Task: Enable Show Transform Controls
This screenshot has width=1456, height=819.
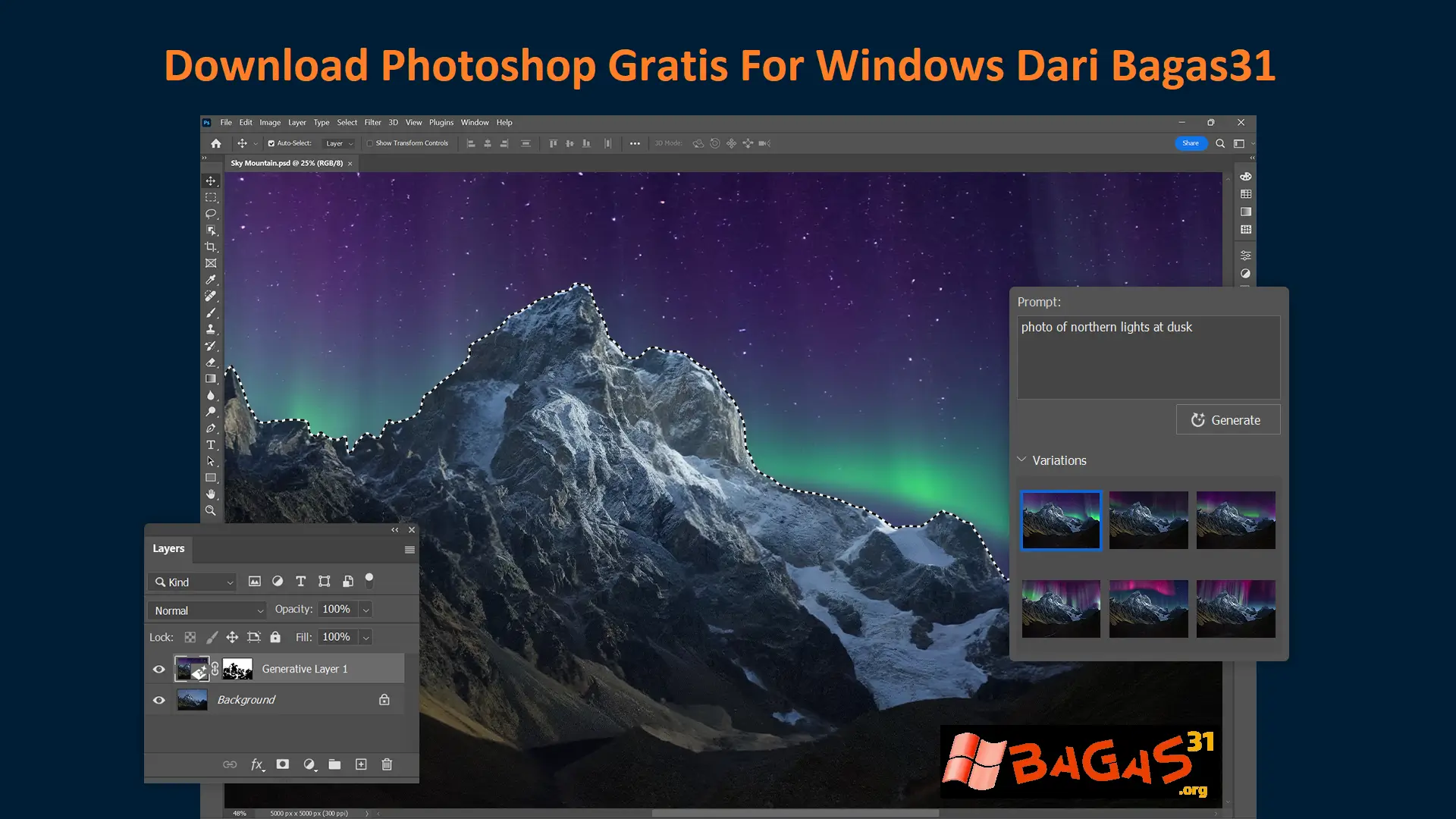Action: tap(369, 143)
